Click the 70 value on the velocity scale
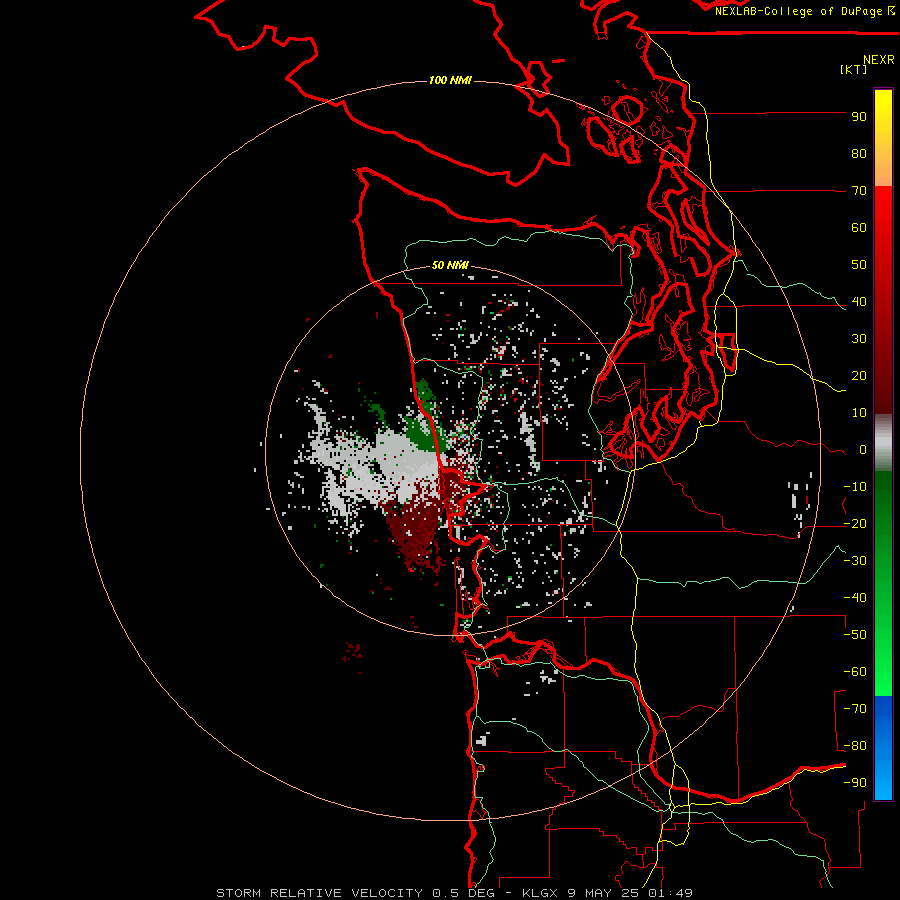The width and height of the screenshot is (900, 900). tap(859, 191)
